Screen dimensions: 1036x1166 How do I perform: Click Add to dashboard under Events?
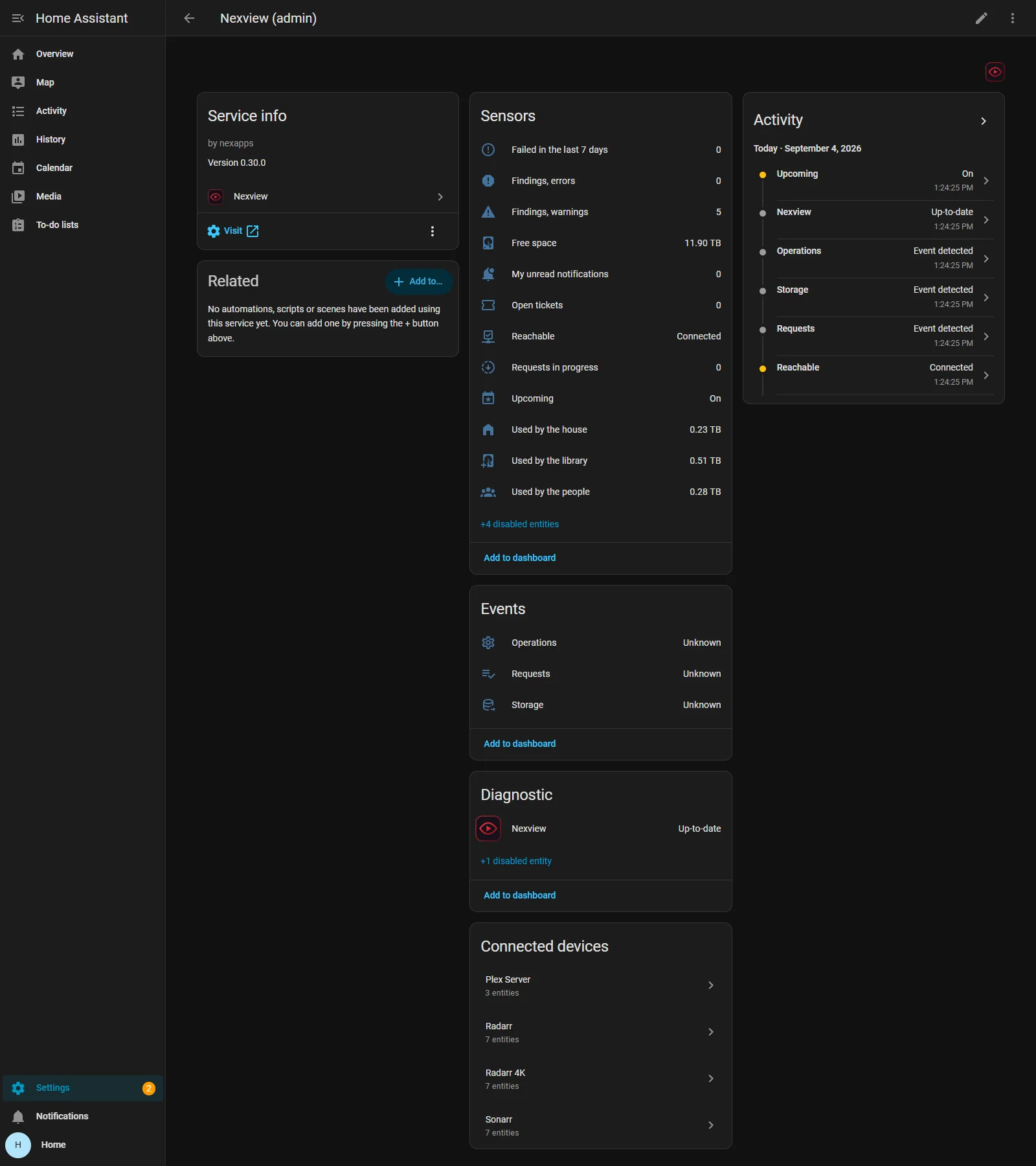point(519,744)
